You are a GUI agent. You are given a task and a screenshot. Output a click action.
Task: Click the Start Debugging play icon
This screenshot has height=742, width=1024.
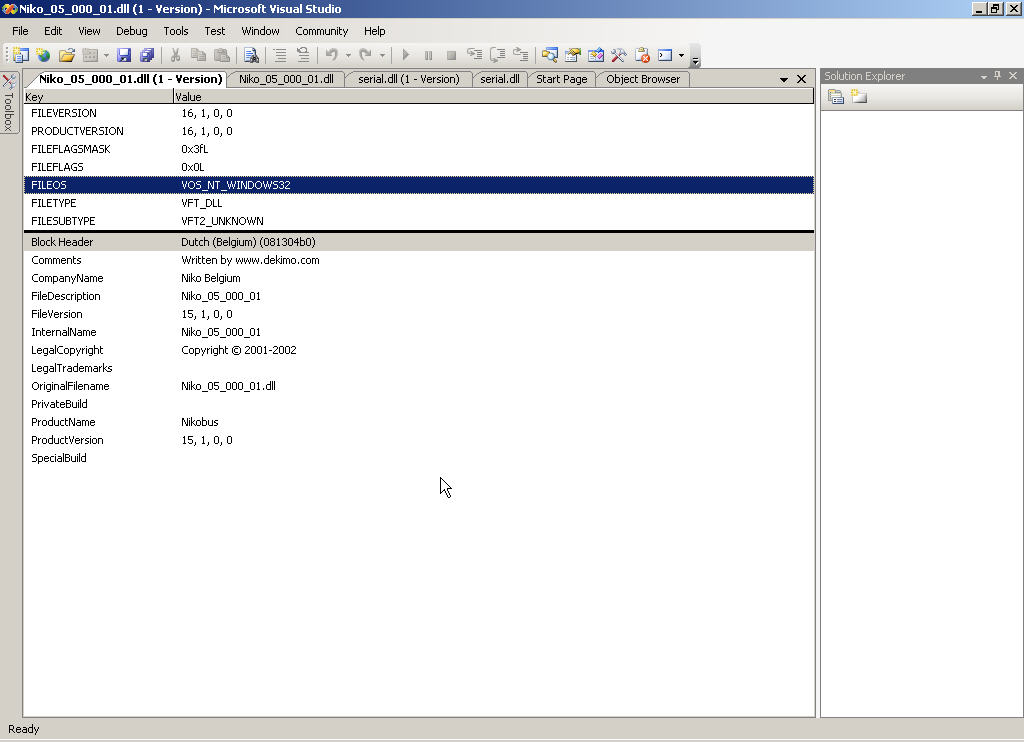point(406,56)
